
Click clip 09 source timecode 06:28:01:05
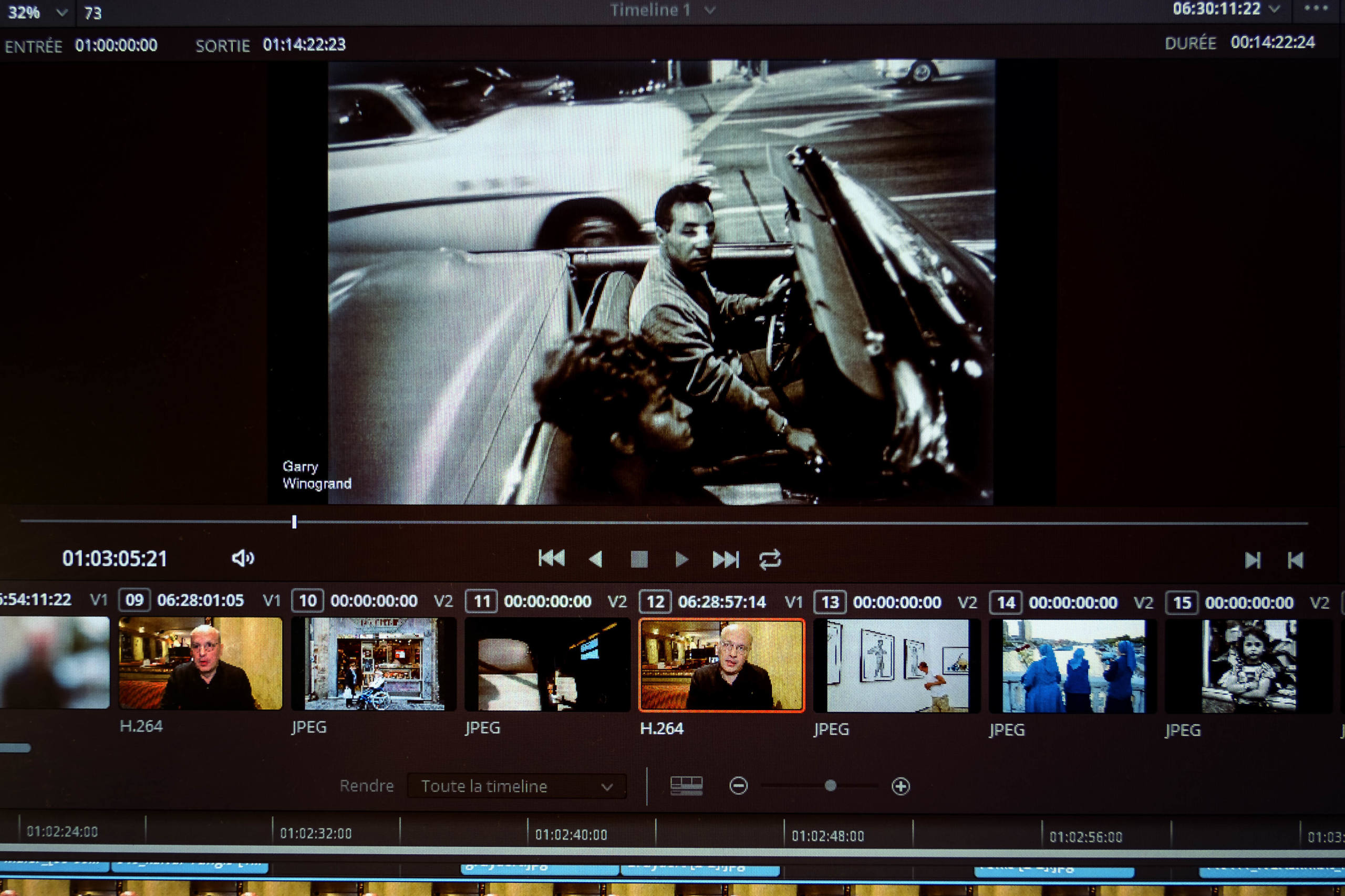click(x=200, y=600)
